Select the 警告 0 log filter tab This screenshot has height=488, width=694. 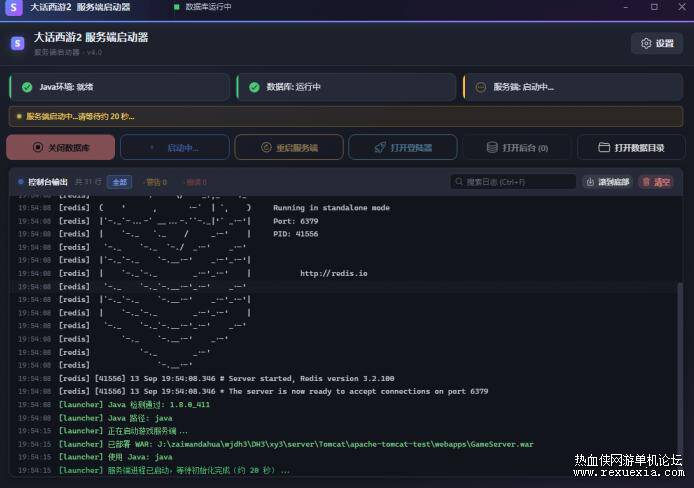click(155, 182)
